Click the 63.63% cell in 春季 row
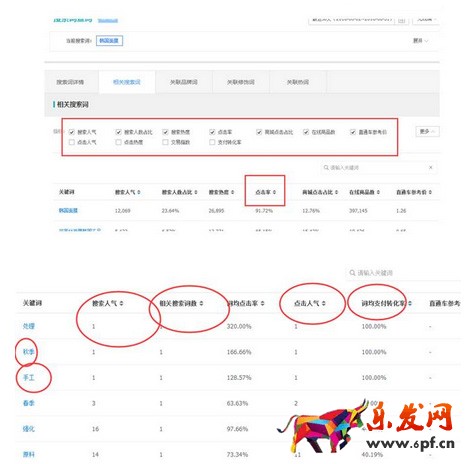This screenshot has width=465, height=464. 237,403
